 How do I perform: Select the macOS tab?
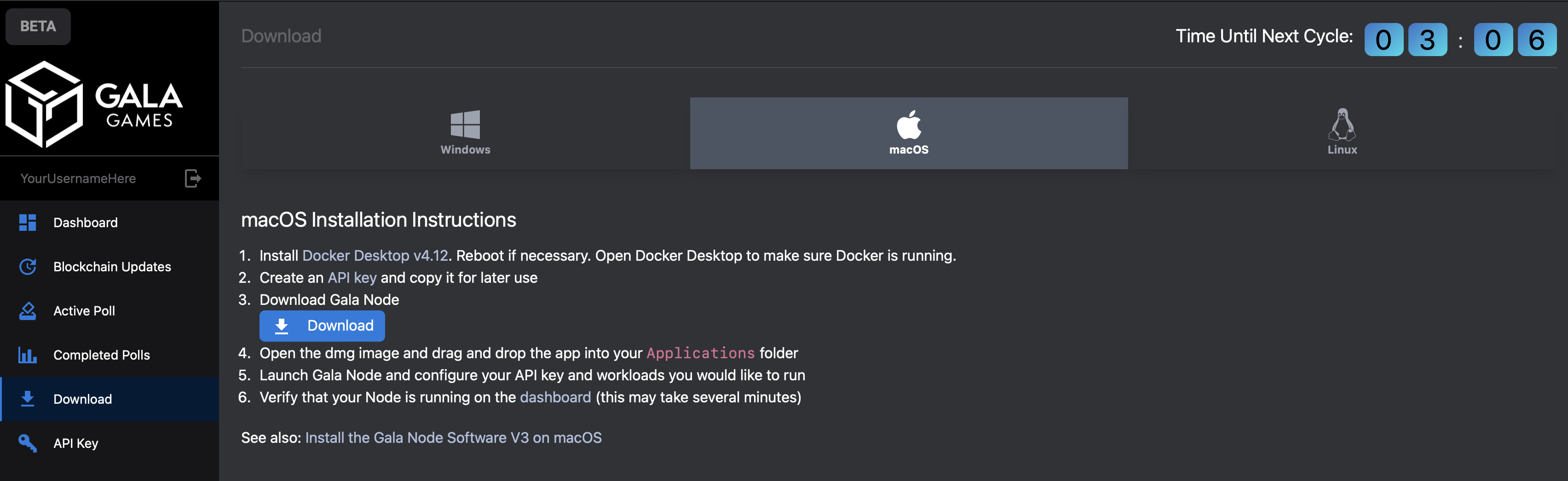[x=908, y=133]
